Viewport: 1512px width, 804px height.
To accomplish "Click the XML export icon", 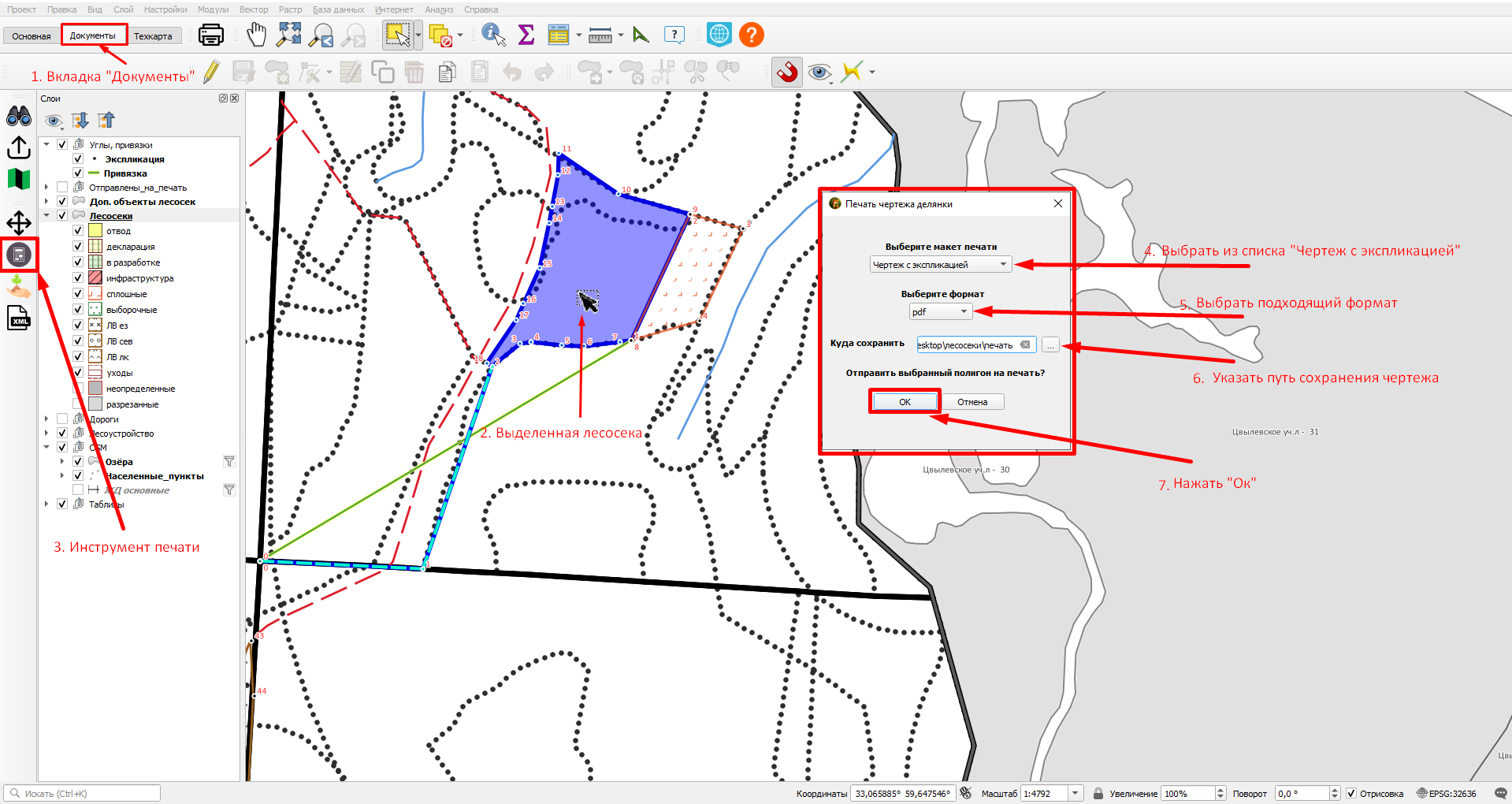I will point(19,318).
